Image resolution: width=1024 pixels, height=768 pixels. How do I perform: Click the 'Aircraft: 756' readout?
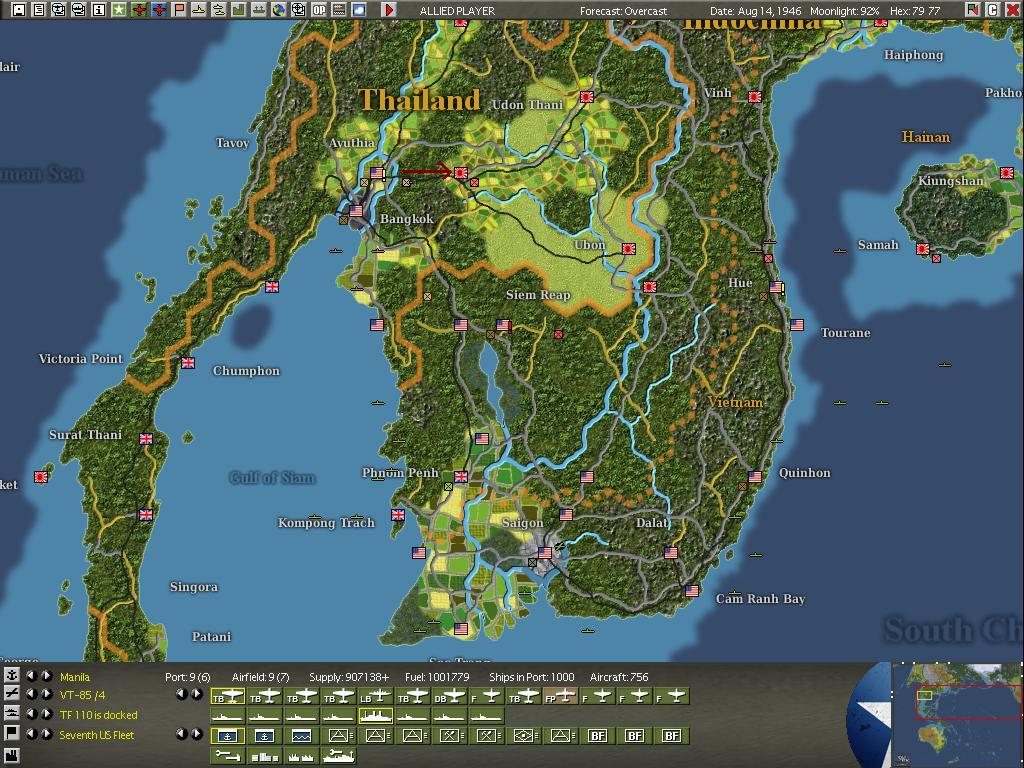619,677
